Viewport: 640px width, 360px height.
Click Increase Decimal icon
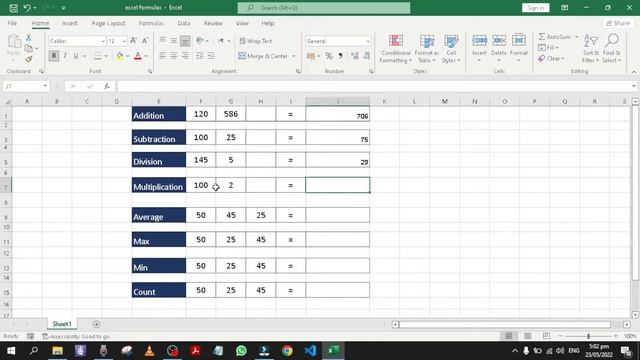[x=355, y=56]
